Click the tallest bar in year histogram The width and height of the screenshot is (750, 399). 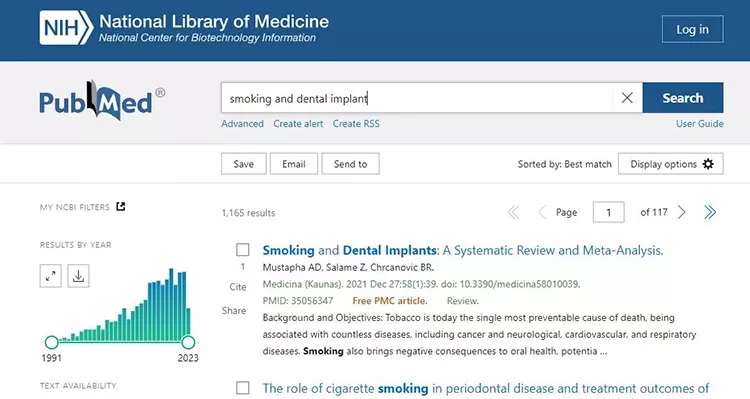pyautogui.click(x=171, y=305)
